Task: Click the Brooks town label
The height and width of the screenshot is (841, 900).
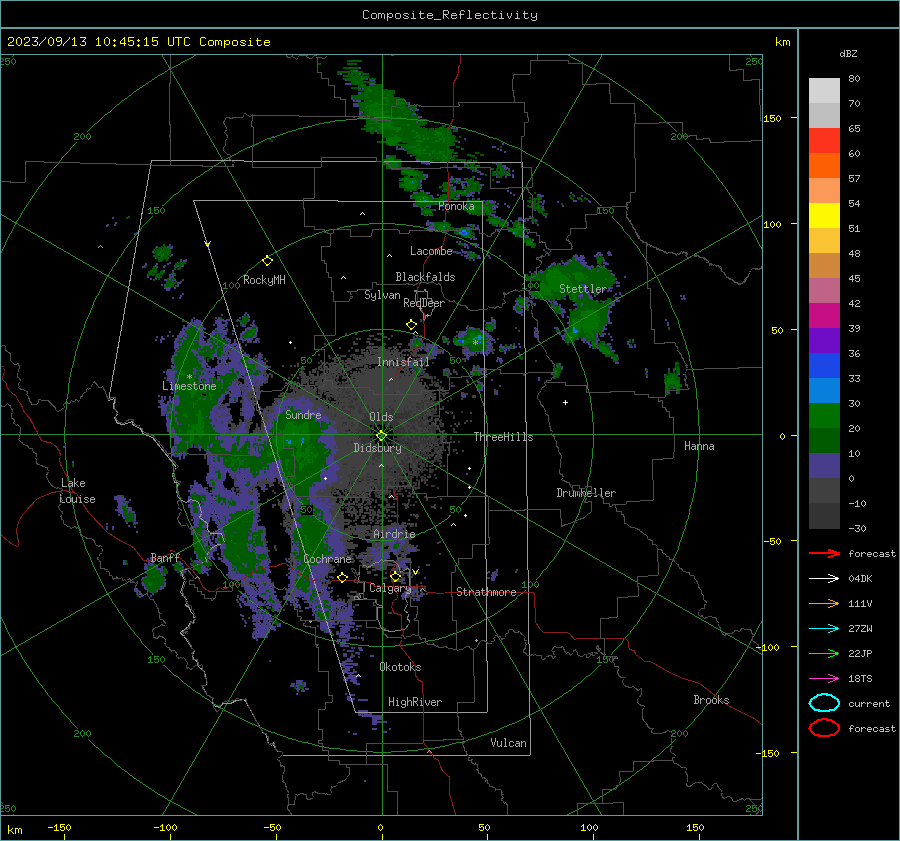Action: (x=711, y=700)
